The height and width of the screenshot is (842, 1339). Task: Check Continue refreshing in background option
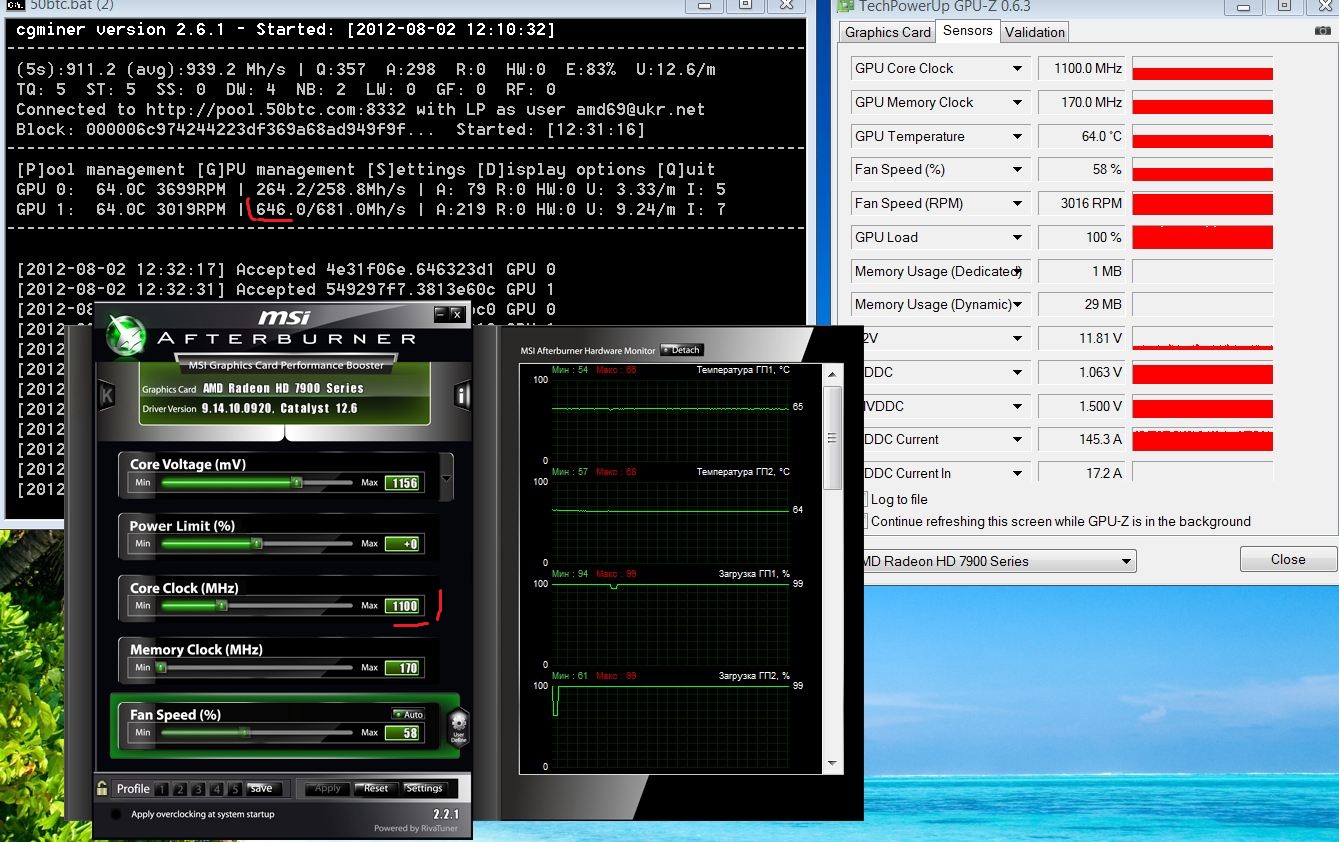[x=864, y=521]
